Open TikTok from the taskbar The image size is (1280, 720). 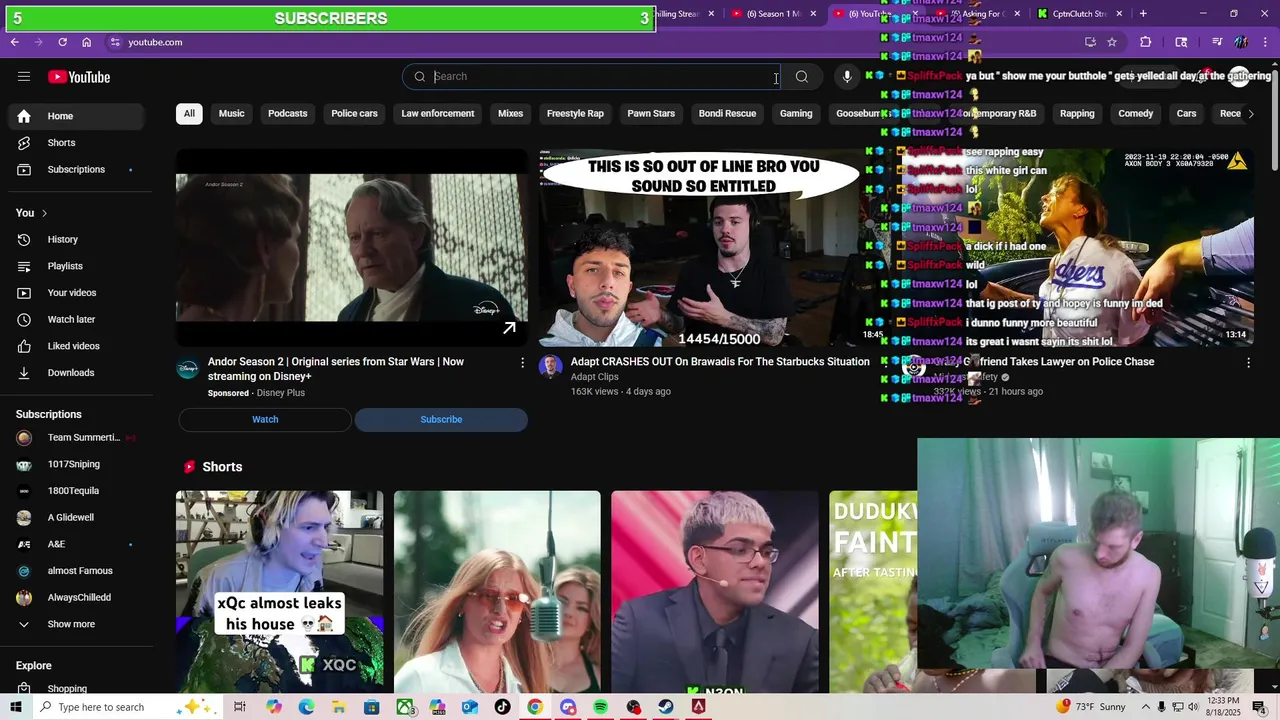(502, 707)
